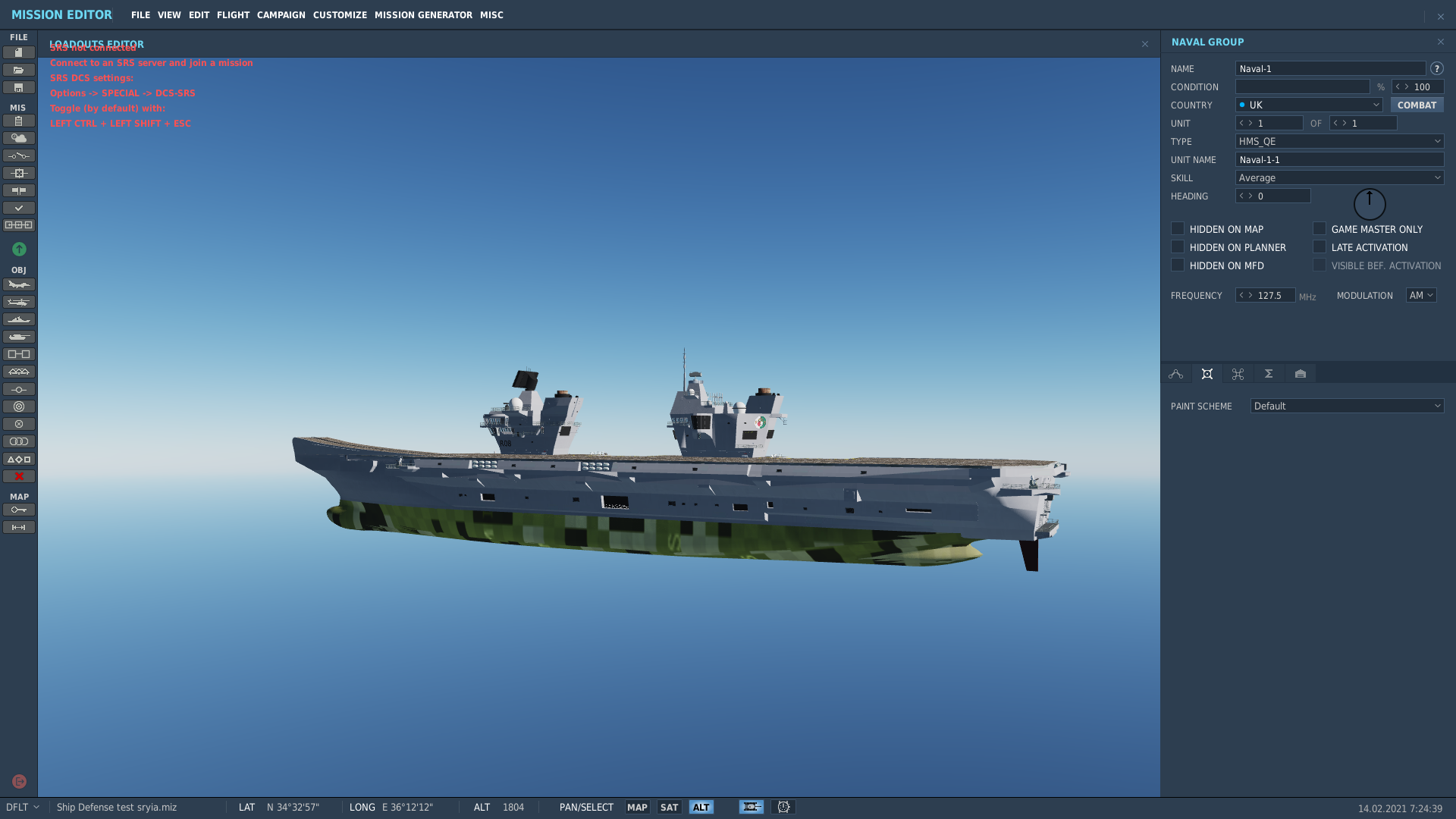This screenshot has height=819, width=1456.
Task: Check the GAME MASTER ONLY box
Action: point(1319,228)
